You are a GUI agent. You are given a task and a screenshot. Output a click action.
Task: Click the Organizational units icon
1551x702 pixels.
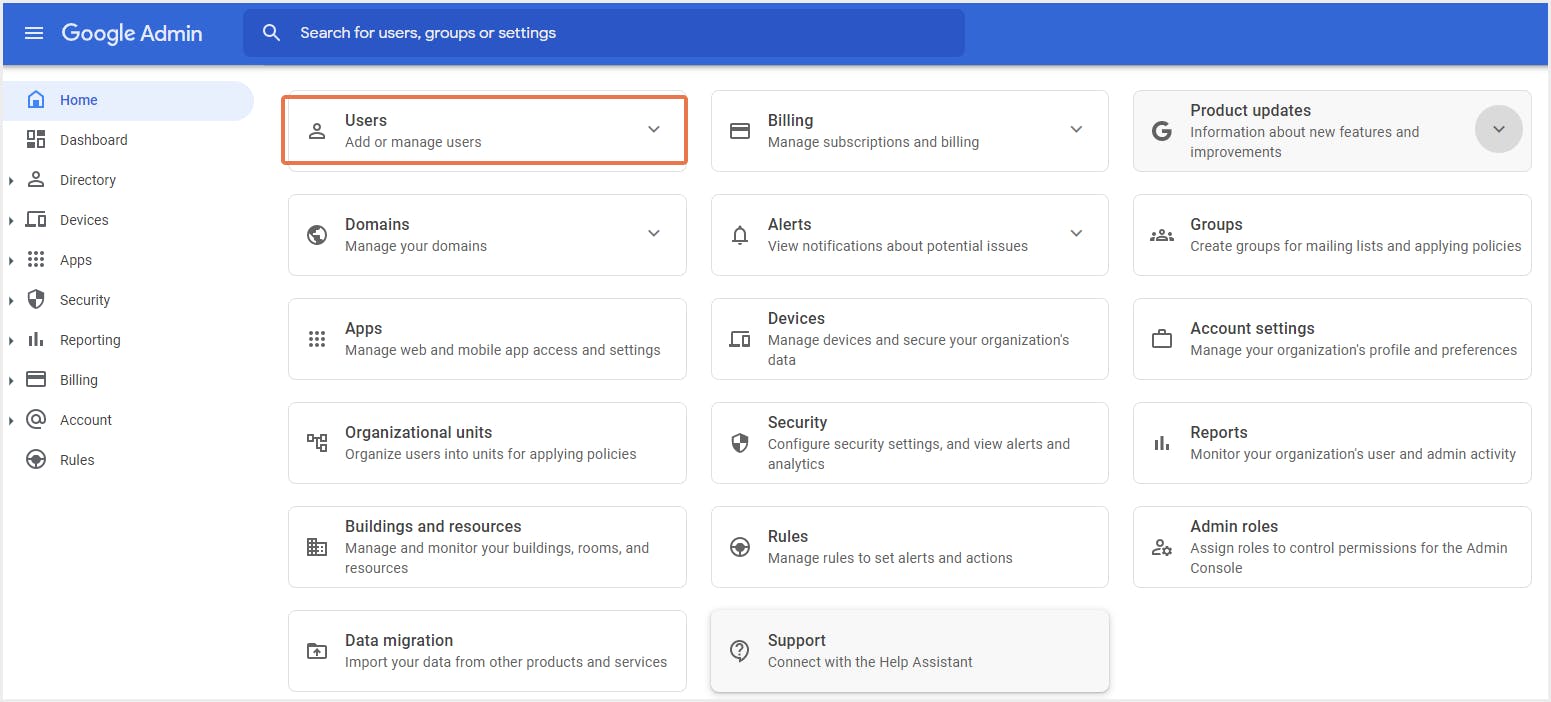click(x=317, y=442)
